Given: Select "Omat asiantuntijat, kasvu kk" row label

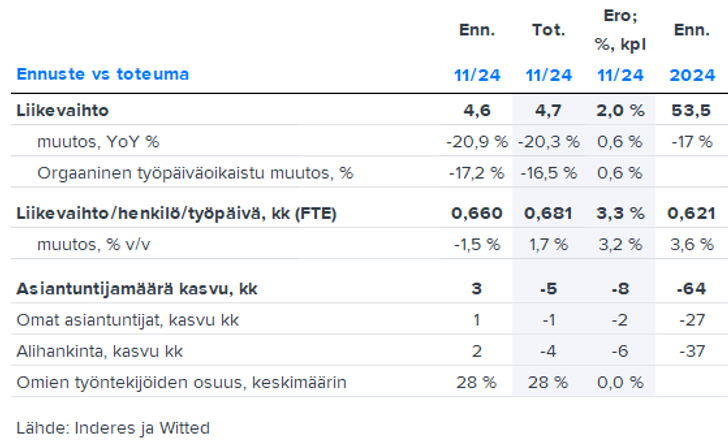Looking at the screenshot, I should [127, 320].
